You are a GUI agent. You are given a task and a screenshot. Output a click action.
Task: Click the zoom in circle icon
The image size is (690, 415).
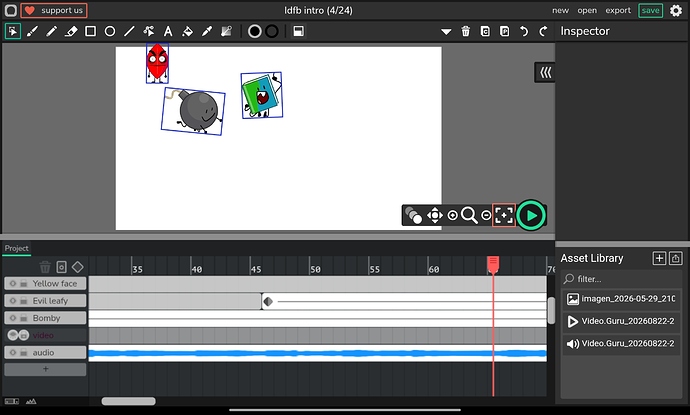pyautogui.click(x=452, y=215)
